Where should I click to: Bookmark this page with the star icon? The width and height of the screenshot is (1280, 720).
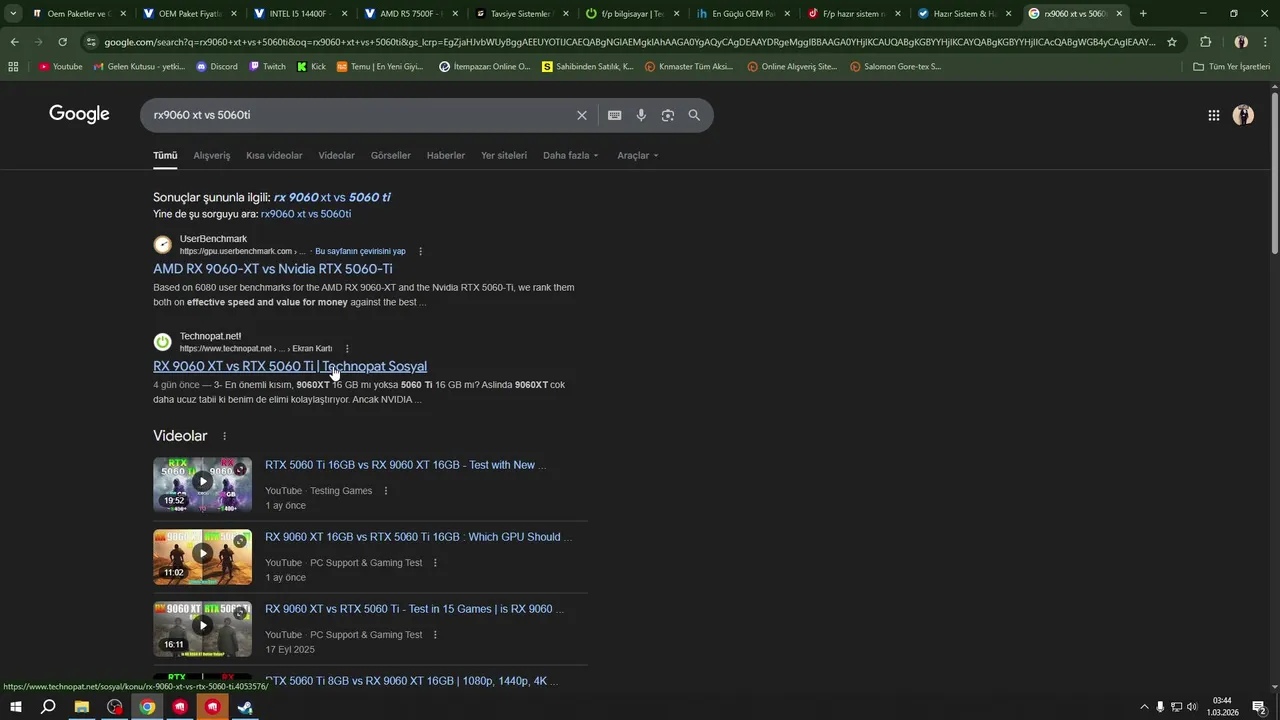[1172, 42]
